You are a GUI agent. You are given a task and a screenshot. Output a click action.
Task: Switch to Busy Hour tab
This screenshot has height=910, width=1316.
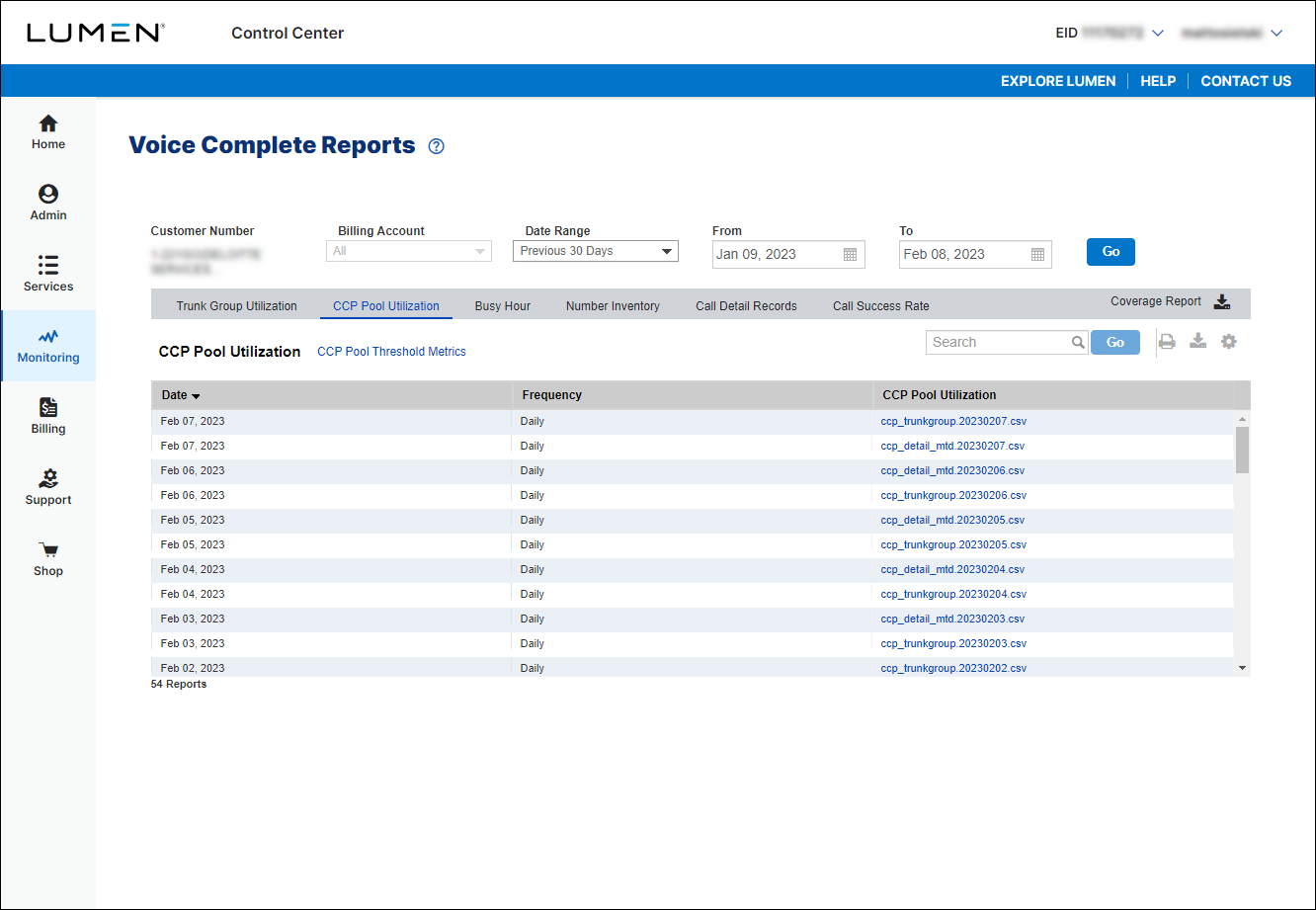coord(503,306)
